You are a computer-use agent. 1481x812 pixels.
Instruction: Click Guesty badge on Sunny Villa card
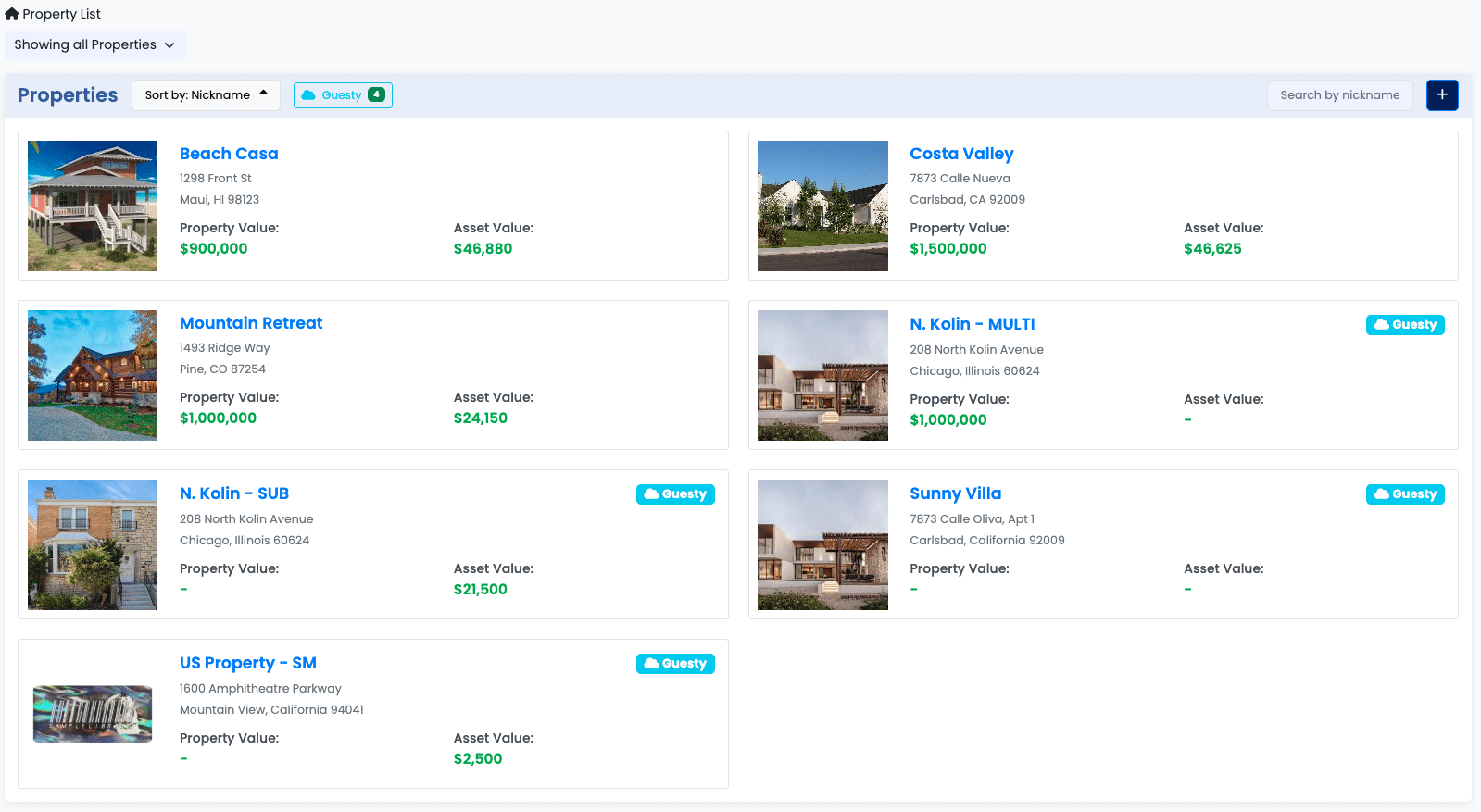click(1405, 494)
